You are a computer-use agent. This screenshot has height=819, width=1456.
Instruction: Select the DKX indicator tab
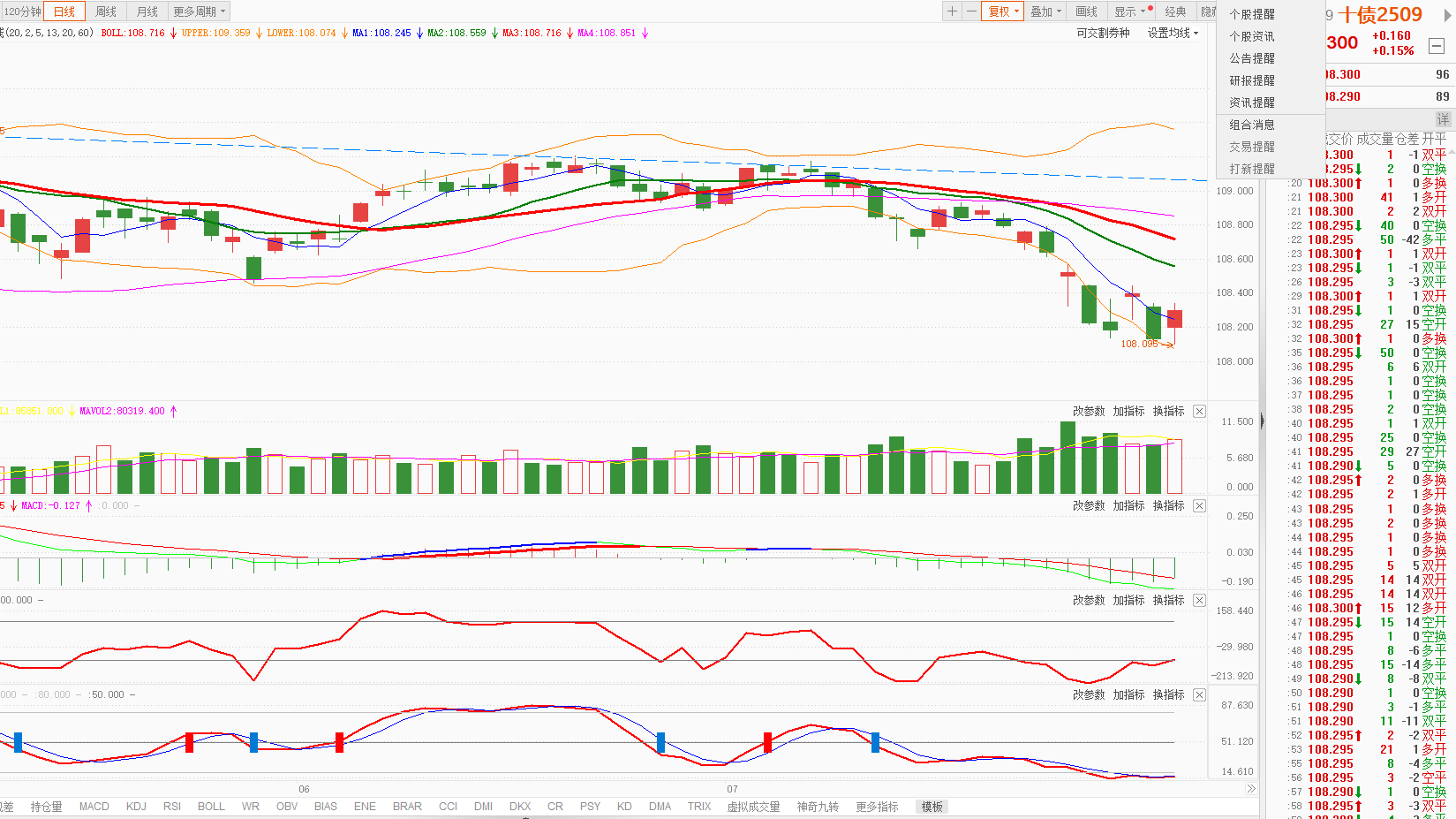click(x=520, y=807)
